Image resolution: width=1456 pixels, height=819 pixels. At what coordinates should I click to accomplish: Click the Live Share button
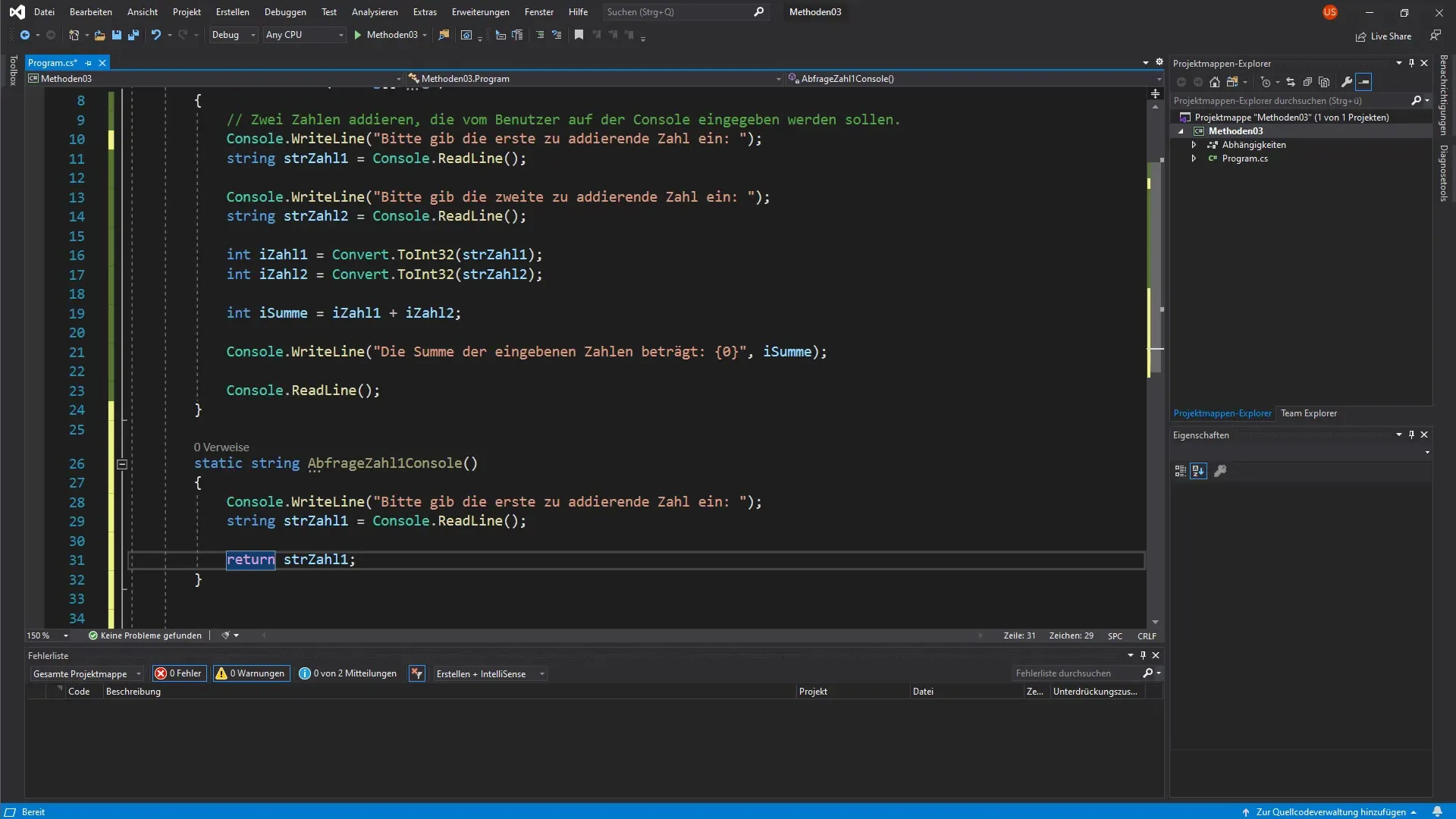tap(1383, 36)
